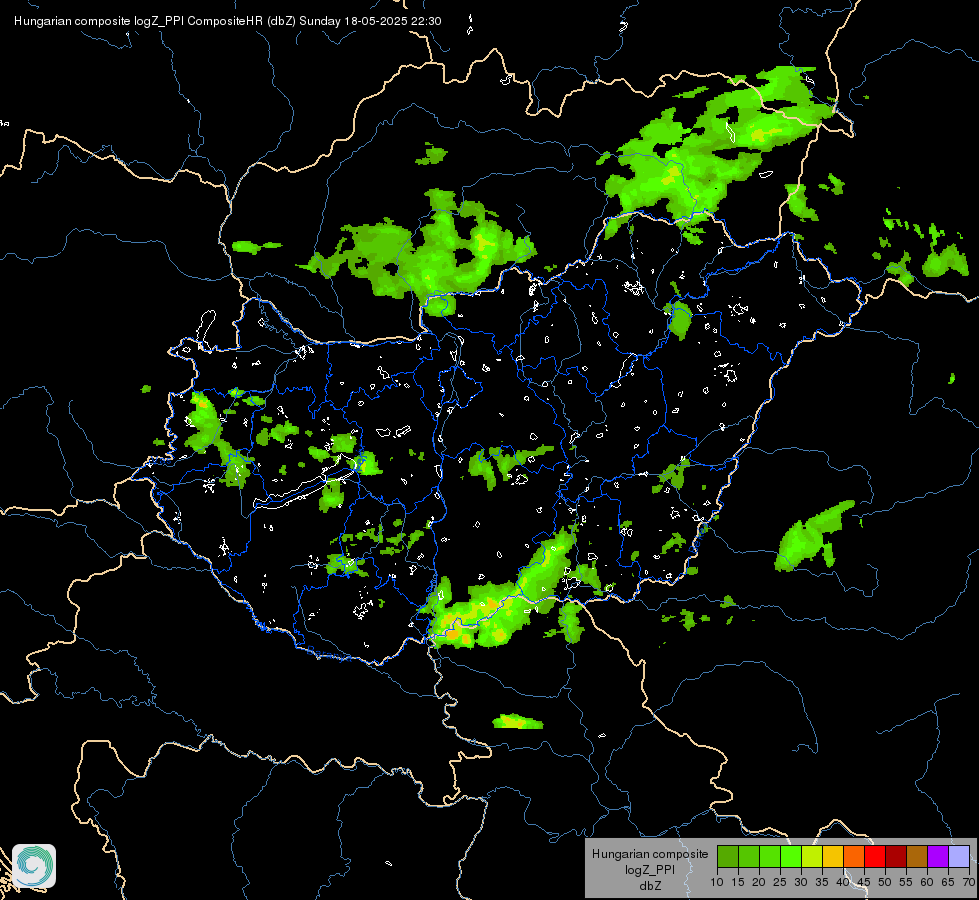Select the 35-40 dBZ yellow swatch

pyautogui.click(x=833, y=856)
